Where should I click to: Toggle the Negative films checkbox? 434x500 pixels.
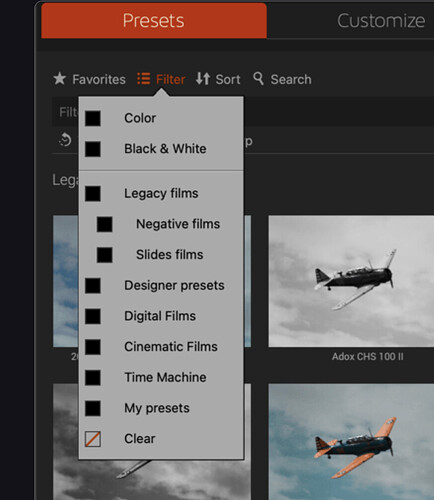[x=105, y=224]
